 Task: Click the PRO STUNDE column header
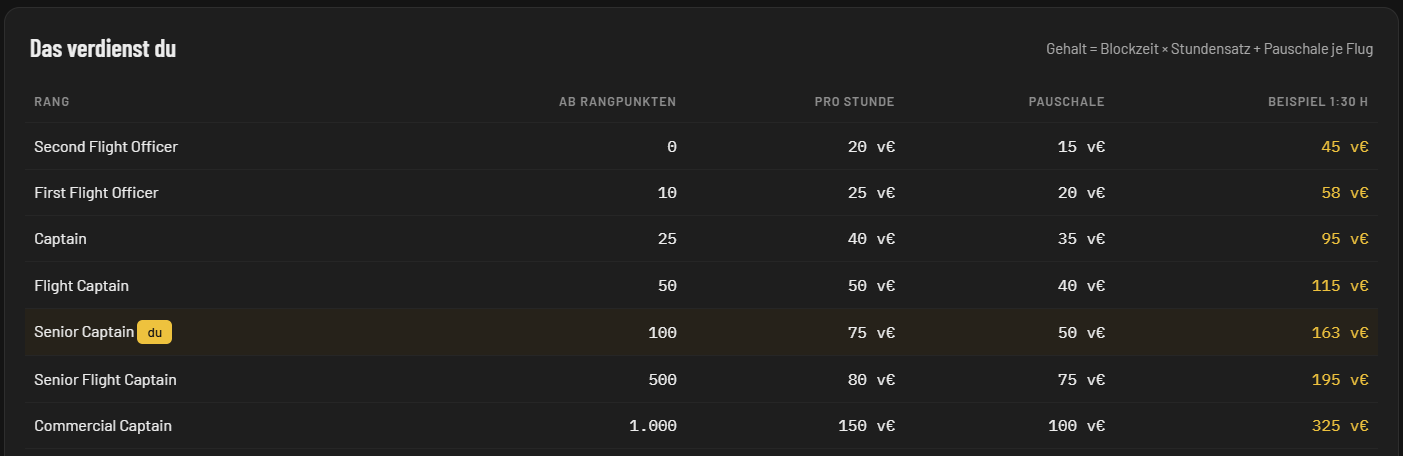(854, 102)
